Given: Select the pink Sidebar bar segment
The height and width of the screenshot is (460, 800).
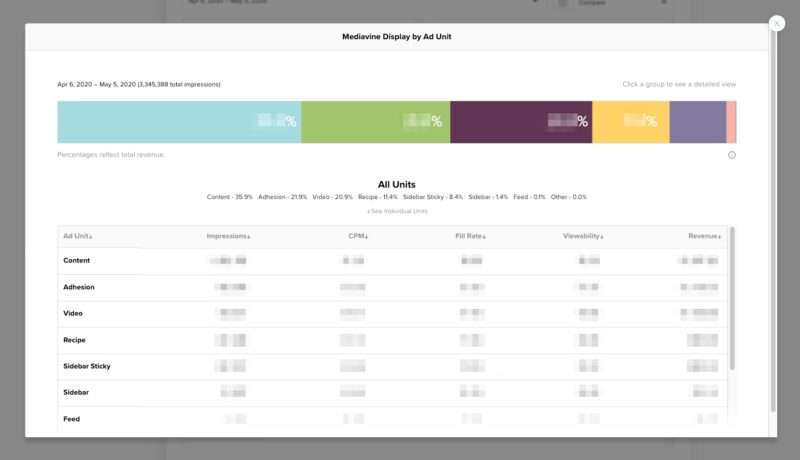Looking at the screenshot, I should tap(731, 122).
